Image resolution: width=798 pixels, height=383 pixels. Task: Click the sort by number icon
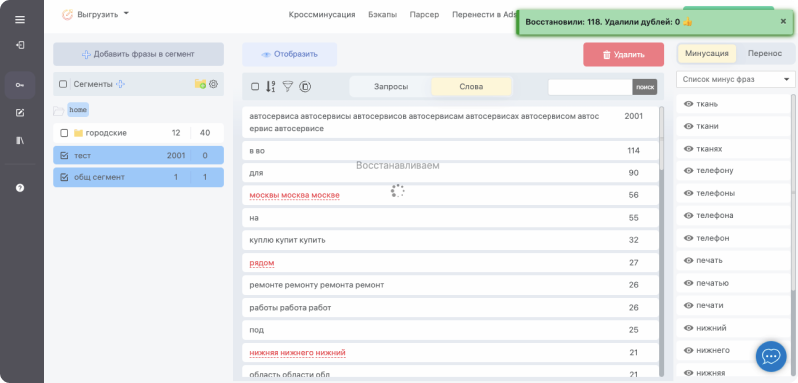[x=270, y=86]
